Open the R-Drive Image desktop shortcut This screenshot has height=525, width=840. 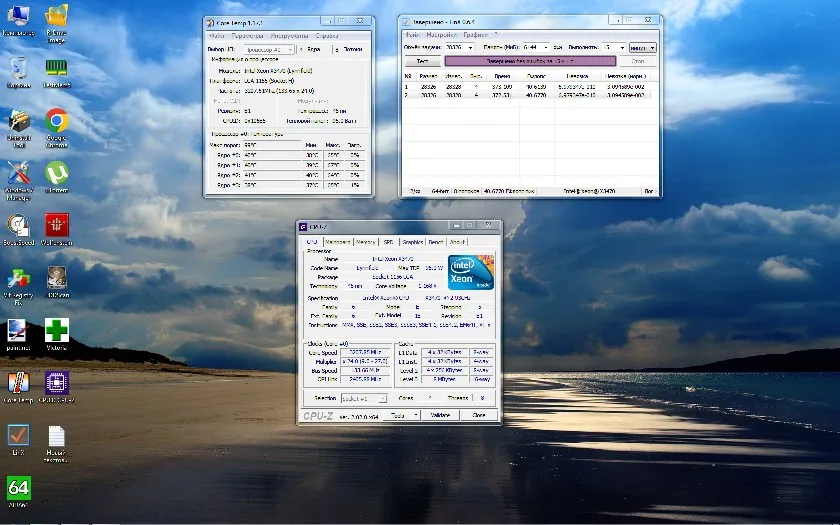(x=56, y=24)
